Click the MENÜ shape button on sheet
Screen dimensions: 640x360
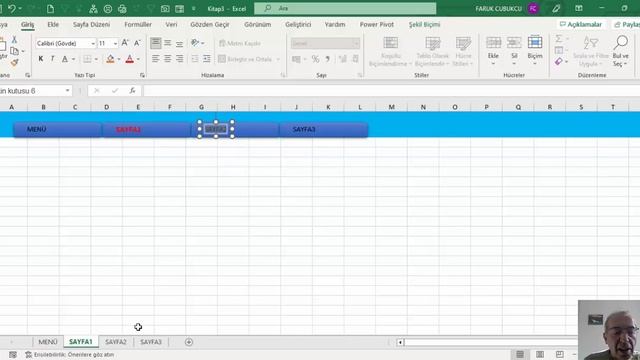57,129
